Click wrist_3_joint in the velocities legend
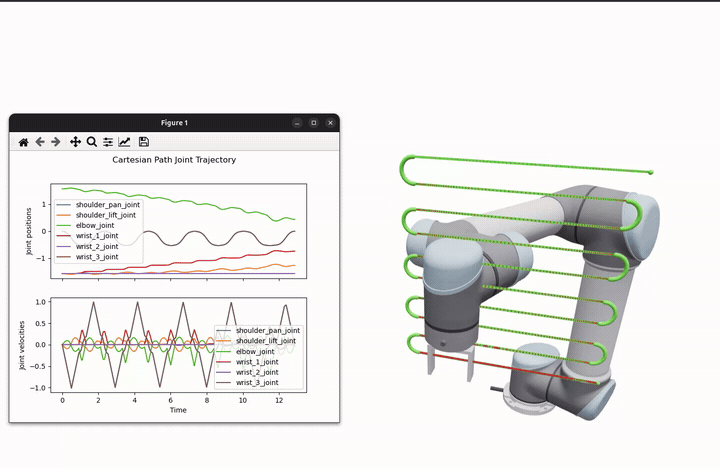720x468 pixels. click(x=257, y=383)
